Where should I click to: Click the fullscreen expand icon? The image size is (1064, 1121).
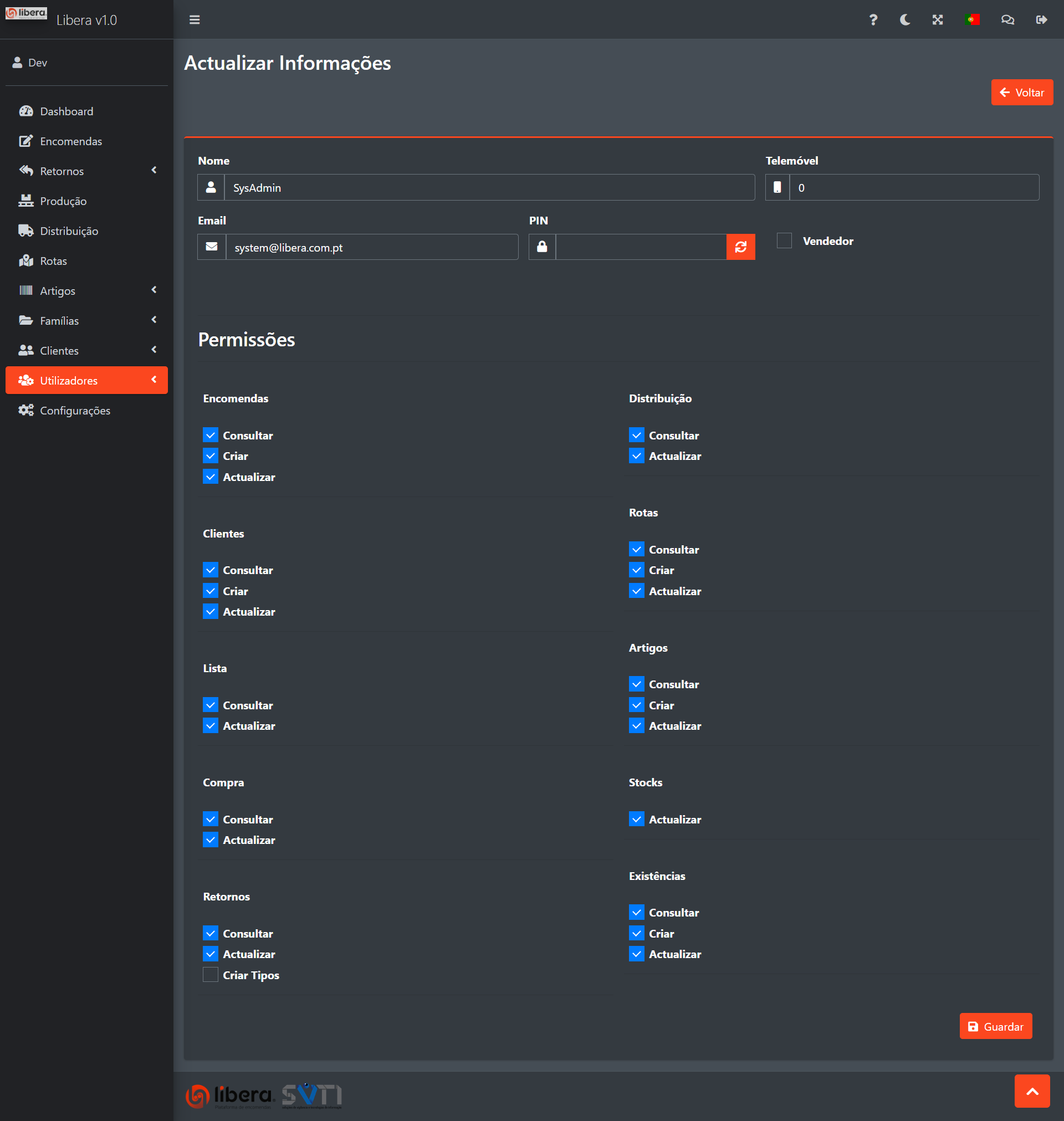[x=938, y=20]
